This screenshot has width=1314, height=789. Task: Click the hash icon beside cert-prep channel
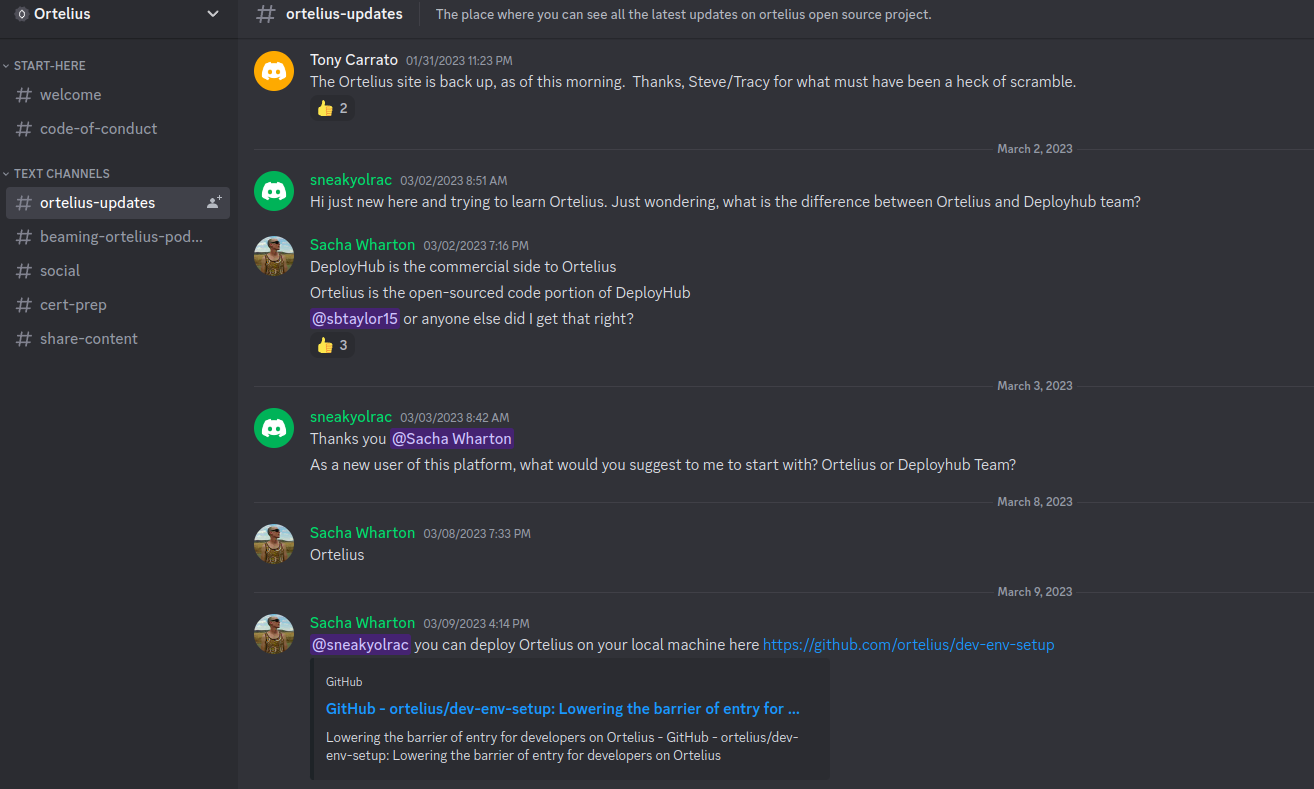[x=24, y=305]
